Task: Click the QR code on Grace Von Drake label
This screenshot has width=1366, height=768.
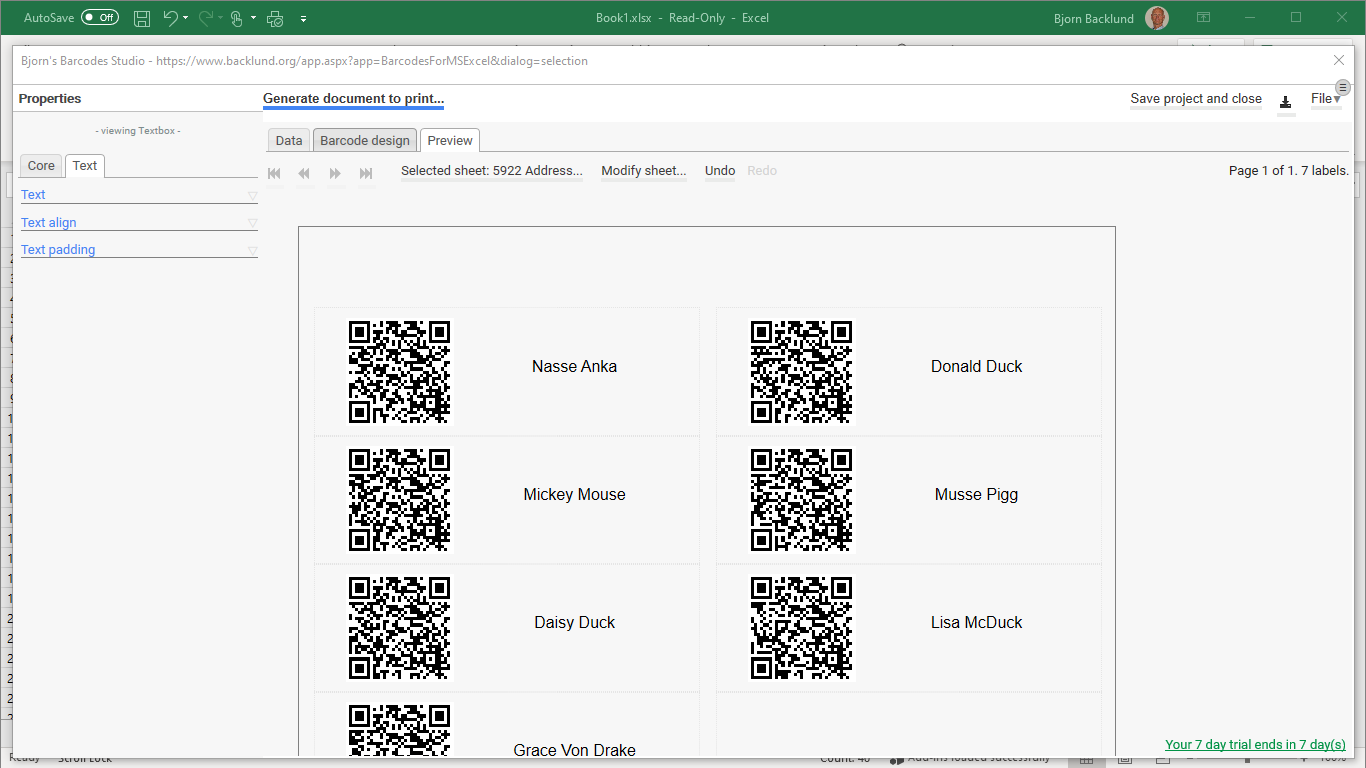Action: (400, 730)
